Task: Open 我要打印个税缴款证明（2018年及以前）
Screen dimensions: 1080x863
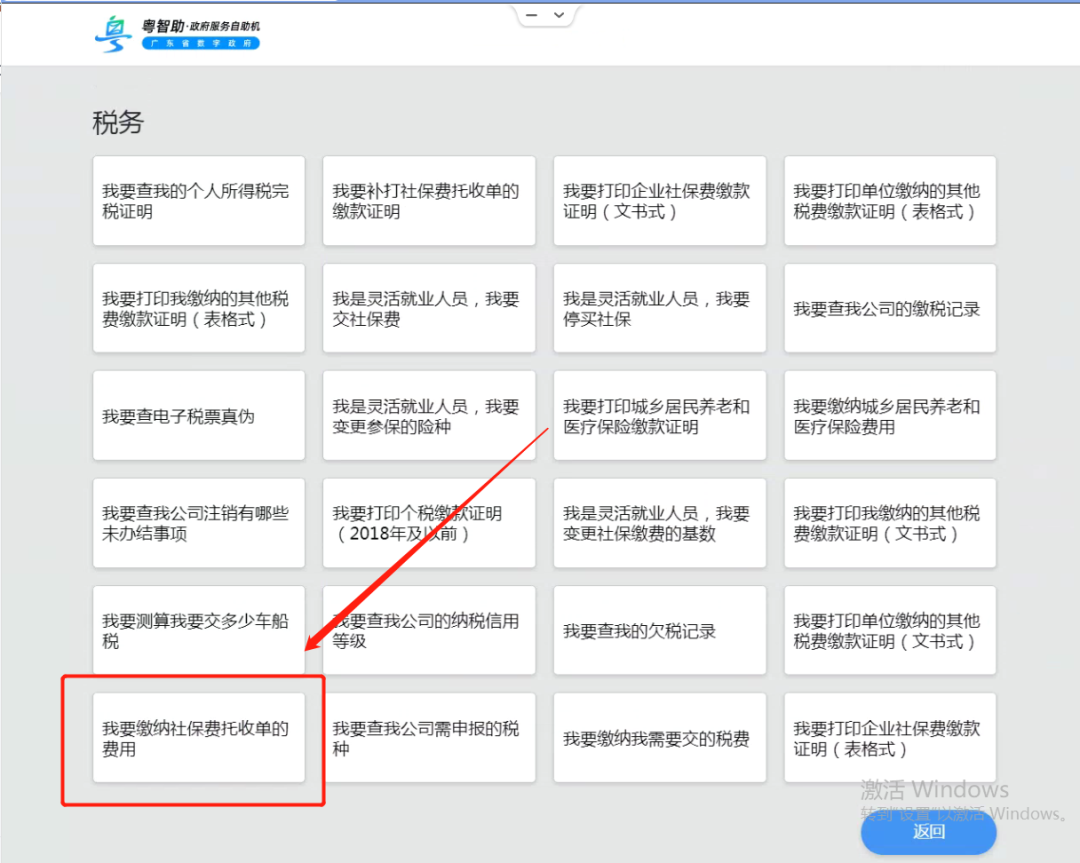Action: tap(428, 522)
